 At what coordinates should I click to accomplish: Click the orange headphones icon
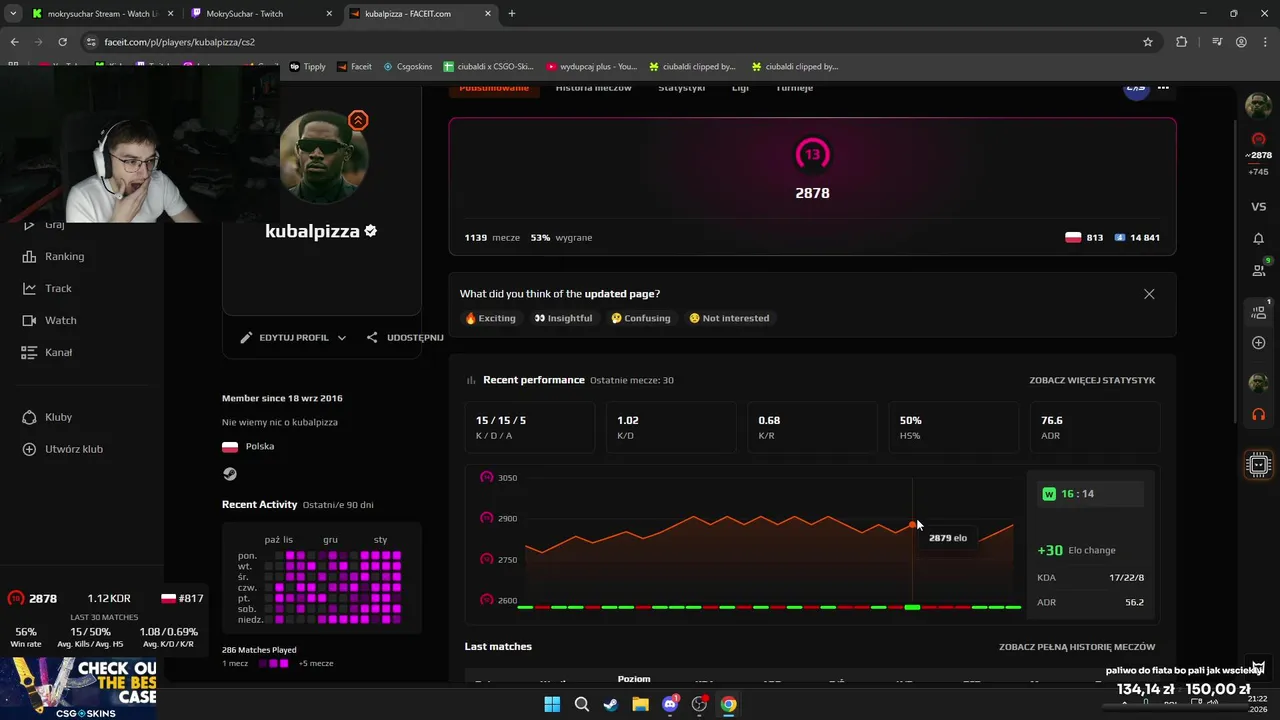pos(1258,414)
